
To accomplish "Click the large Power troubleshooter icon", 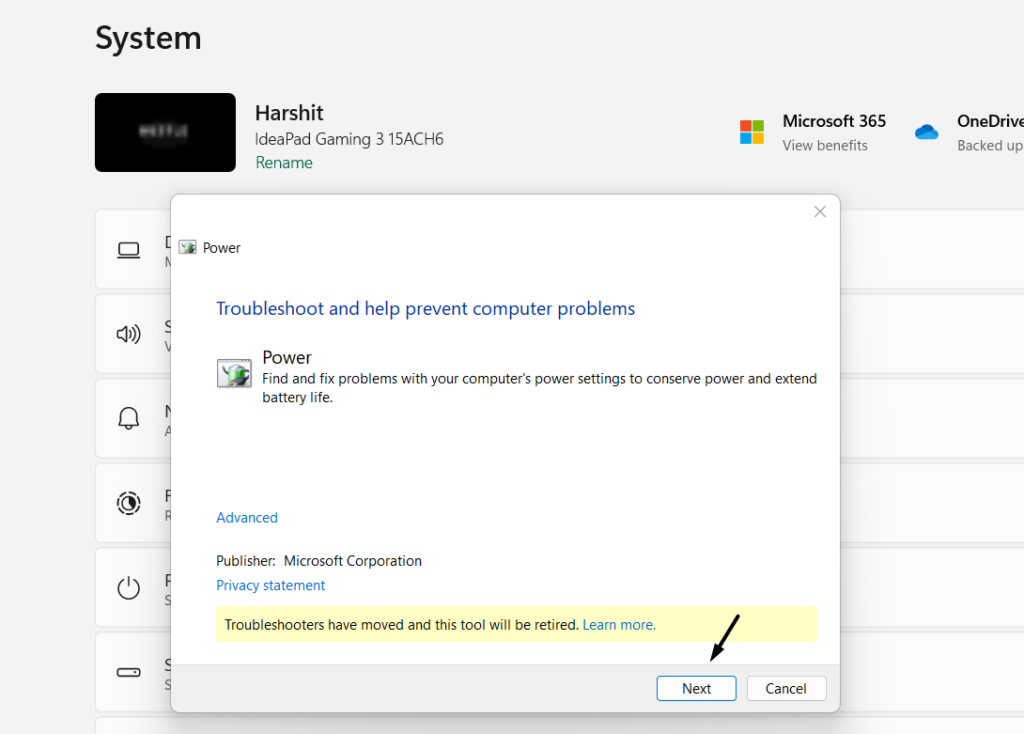I will click(x=234, y=373).
